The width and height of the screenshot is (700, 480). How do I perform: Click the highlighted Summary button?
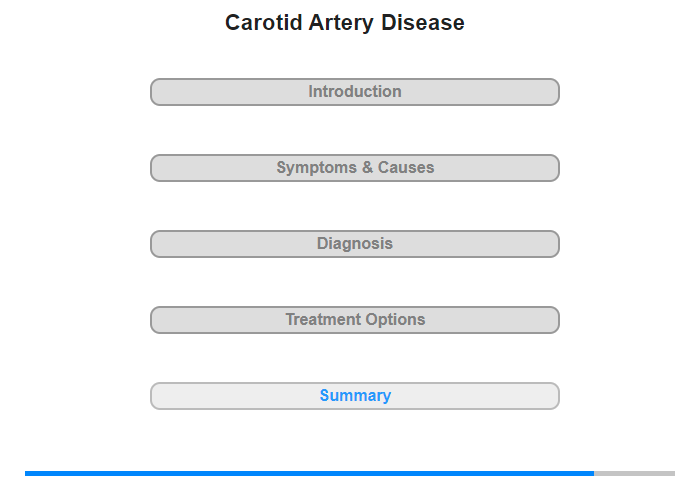355,396
